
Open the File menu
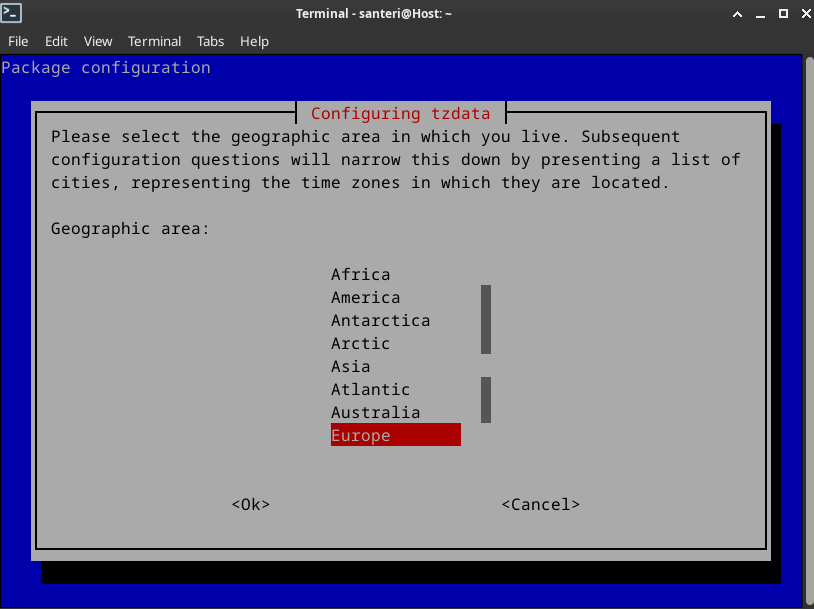click(18, 41)
